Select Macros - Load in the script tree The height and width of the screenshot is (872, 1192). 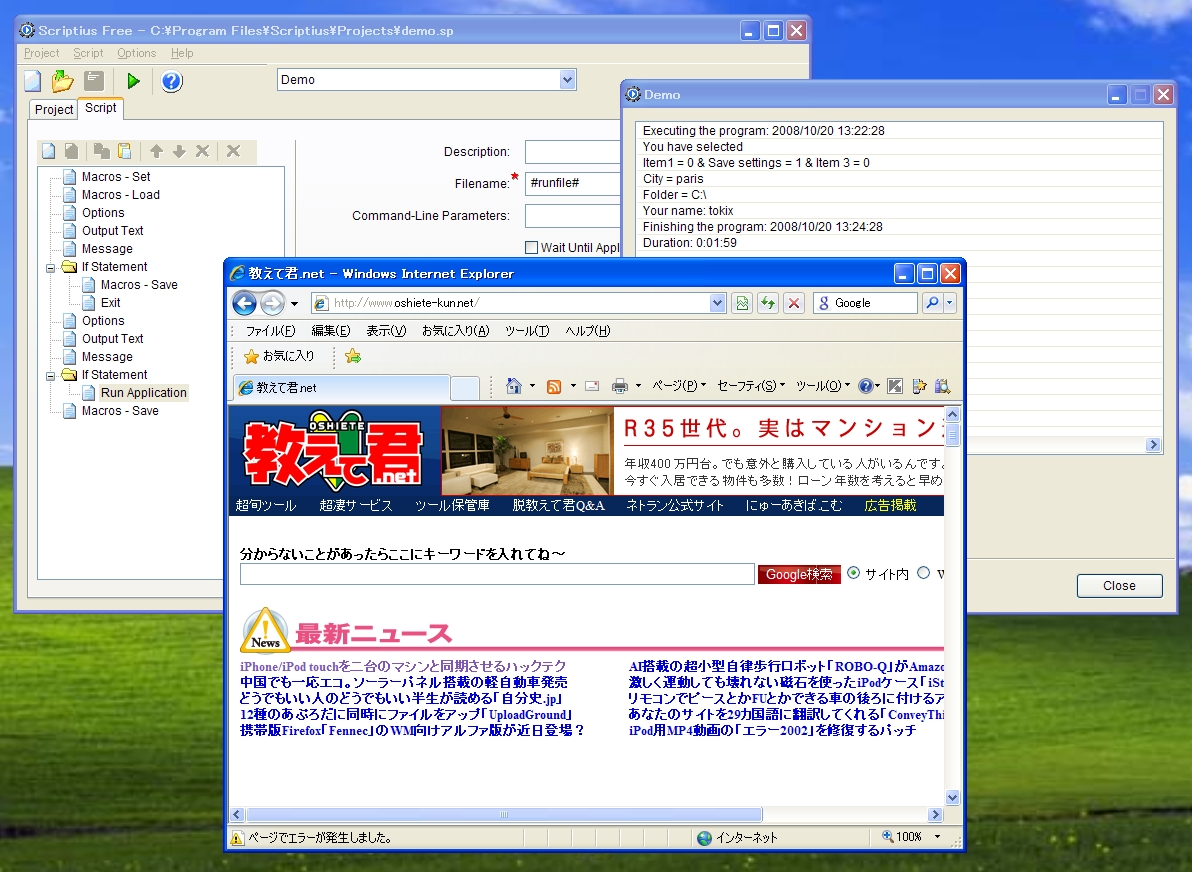(x=121, y=195)
